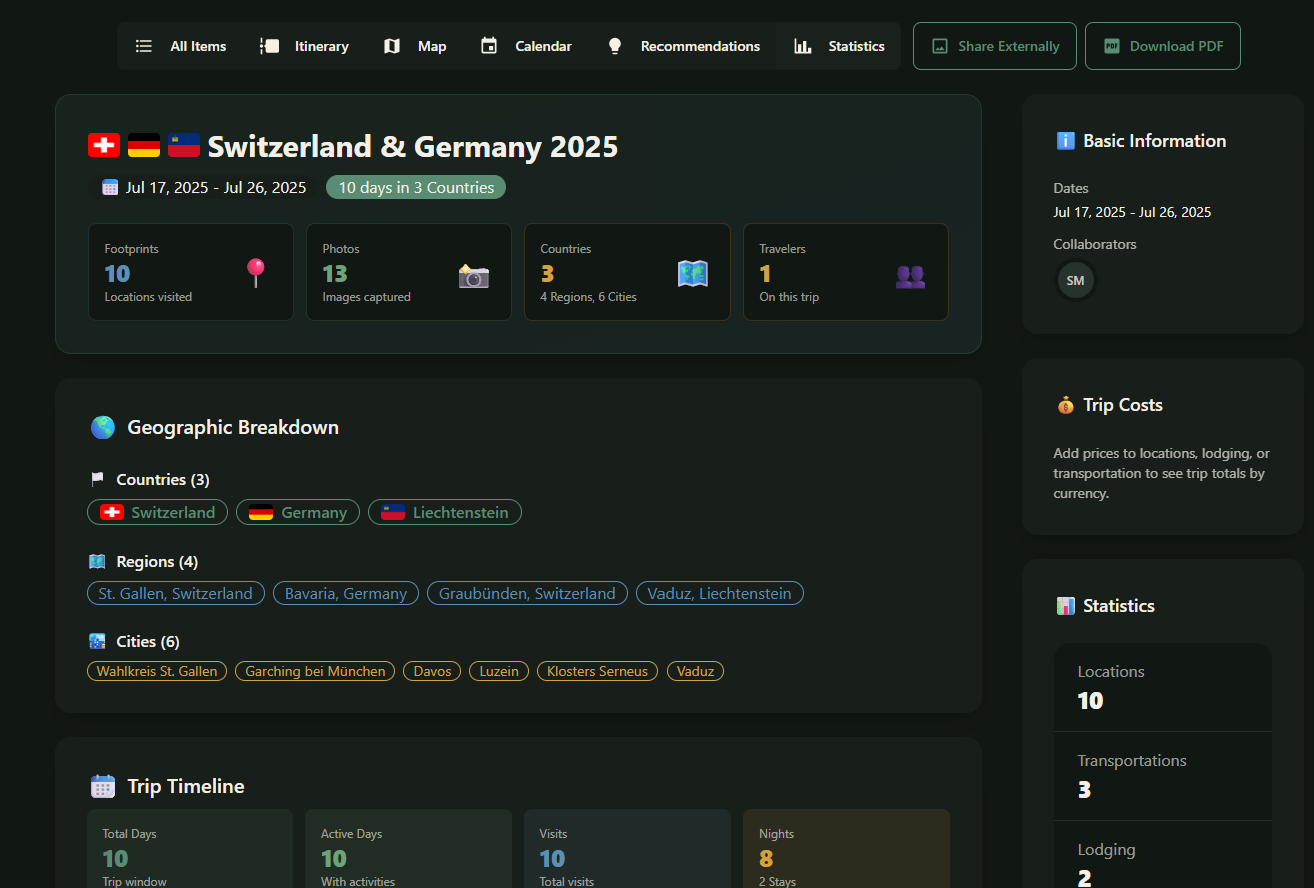Click the Transportations row in the Statistics panel

click(x=1163, y=776)
